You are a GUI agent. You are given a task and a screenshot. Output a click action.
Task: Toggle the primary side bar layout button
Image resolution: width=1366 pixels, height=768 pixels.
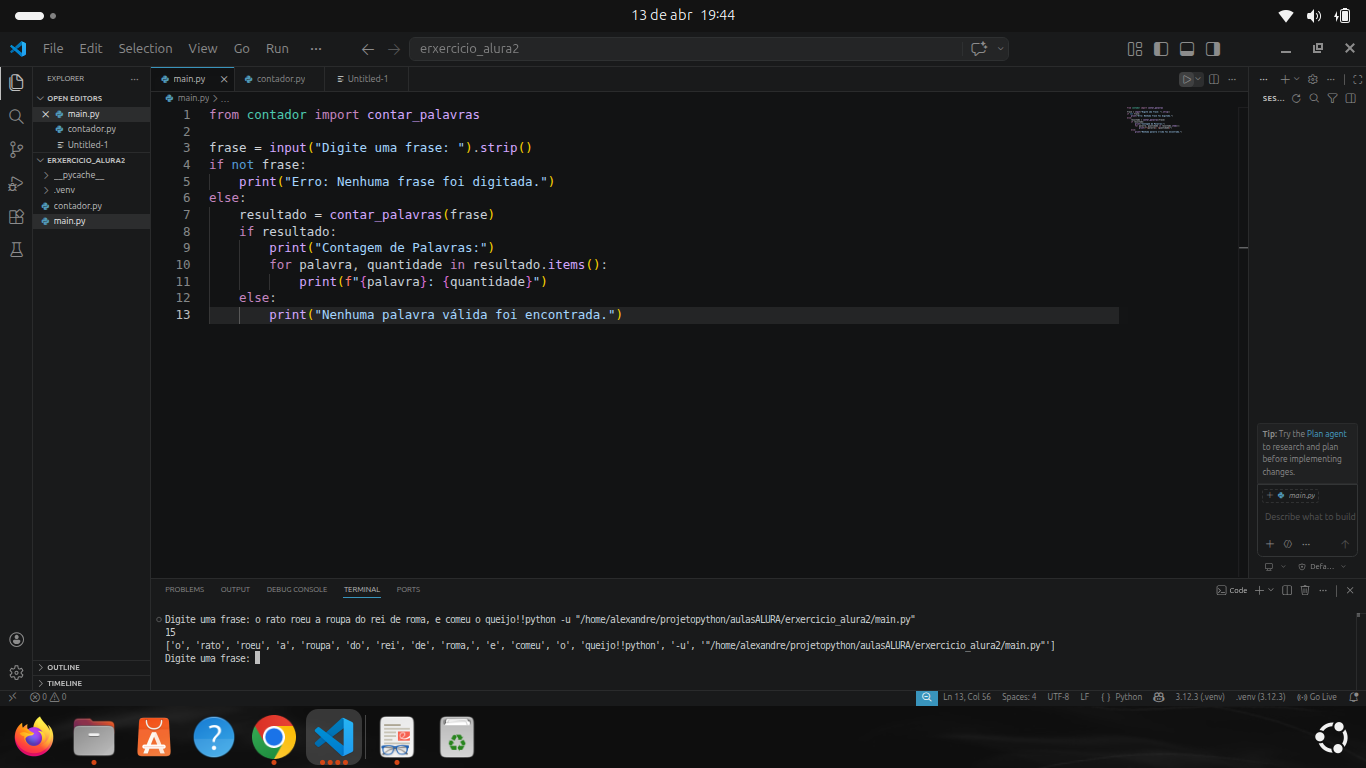(1161, 49)
